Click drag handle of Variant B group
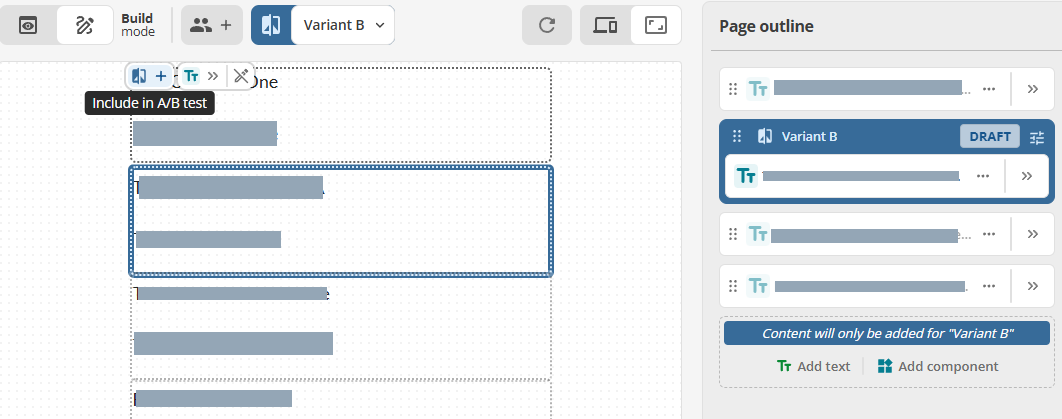Viewport: 1062px width, 419px height. [x=738, y=136]
